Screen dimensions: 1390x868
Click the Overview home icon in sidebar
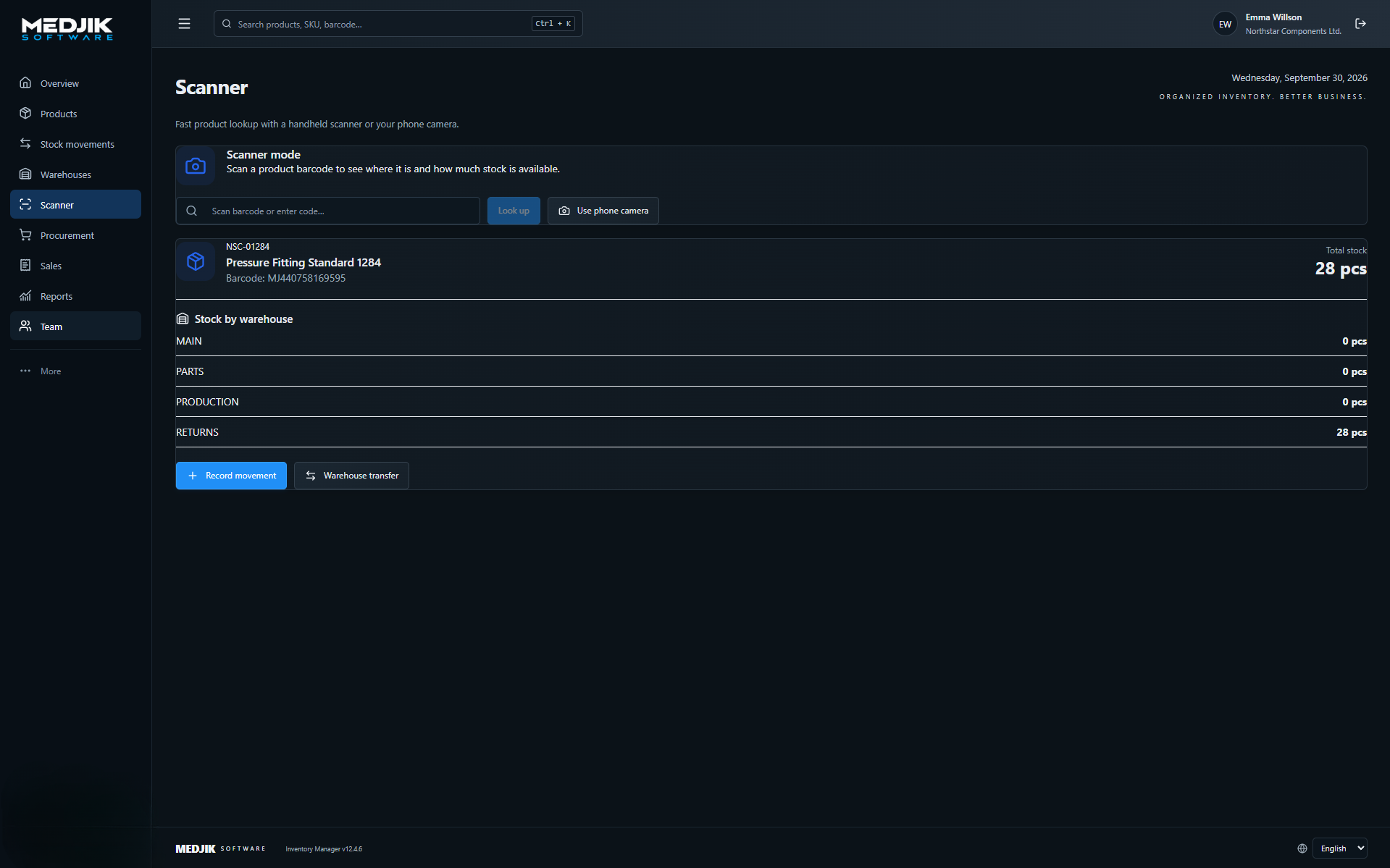pos(25,83)
